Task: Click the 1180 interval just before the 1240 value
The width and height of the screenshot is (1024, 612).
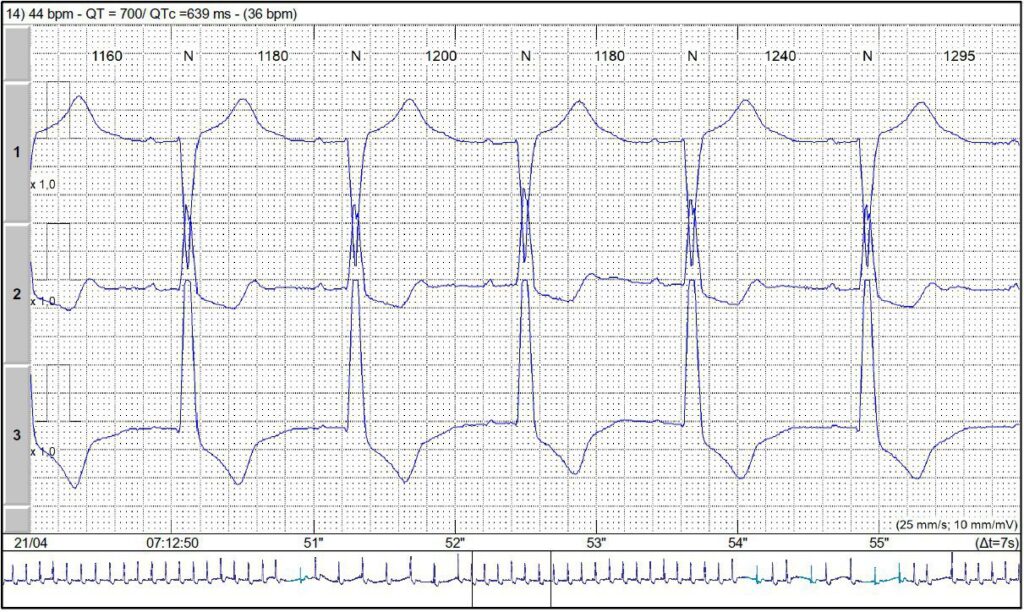Action: (x=609, y=56)
